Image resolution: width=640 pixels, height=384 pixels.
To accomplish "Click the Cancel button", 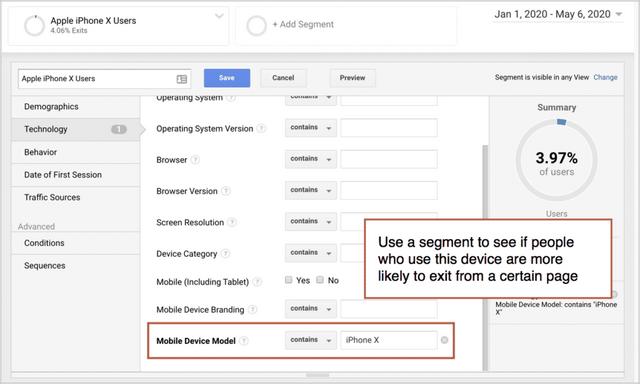I will (x=283, y=78).
